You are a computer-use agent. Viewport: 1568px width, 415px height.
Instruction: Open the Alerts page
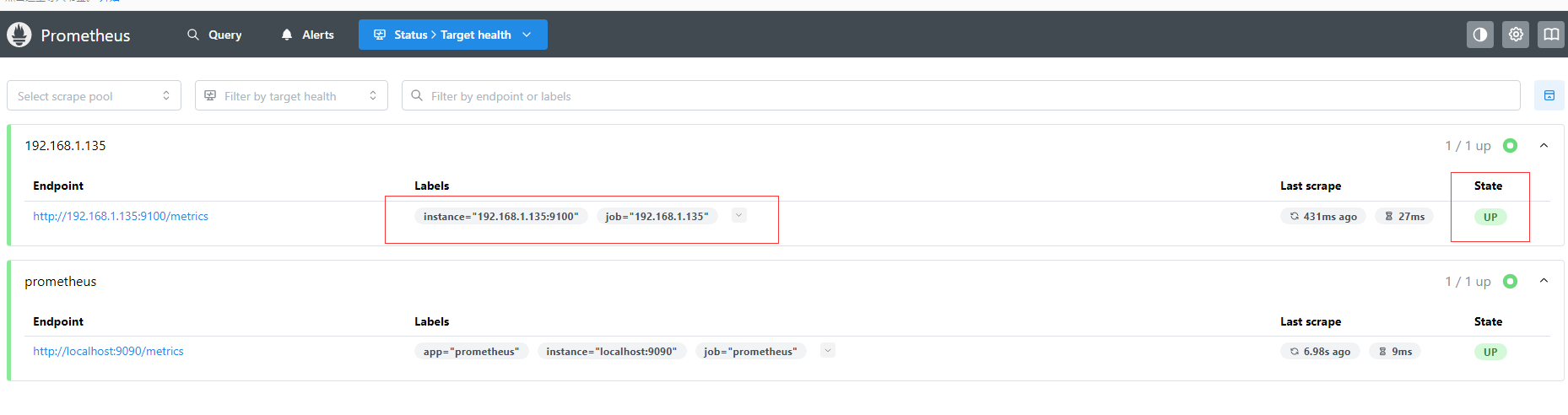307,35
